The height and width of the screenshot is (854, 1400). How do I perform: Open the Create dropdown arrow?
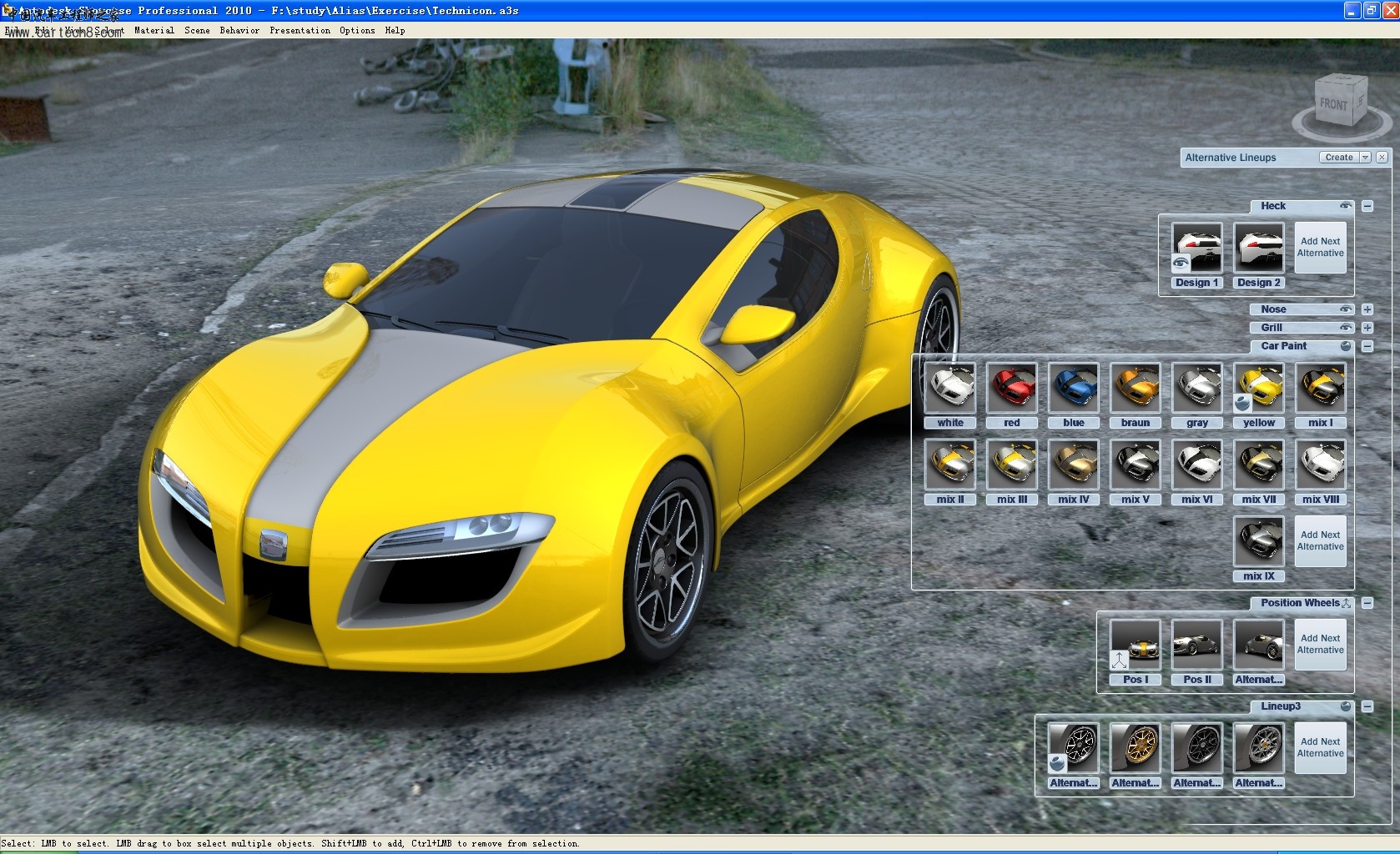[x=1366, y=158]
